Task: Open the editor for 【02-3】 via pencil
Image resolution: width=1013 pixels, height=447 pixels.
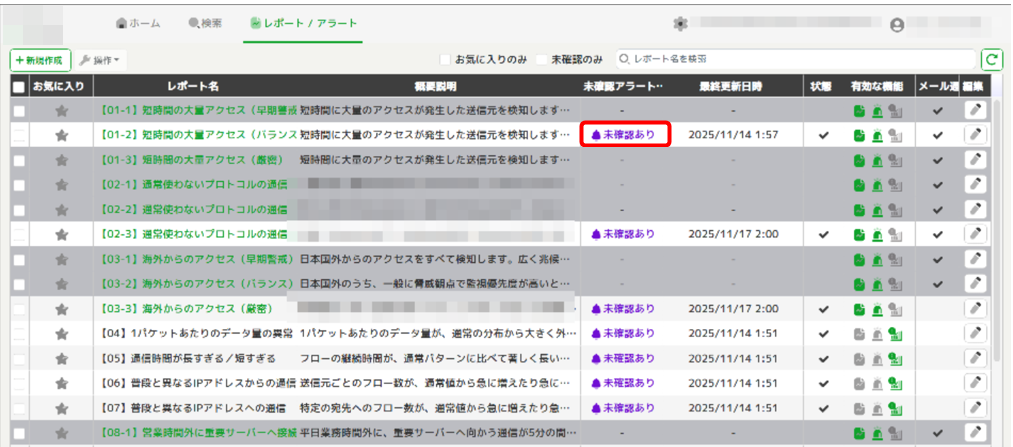Action: (975, 234)
